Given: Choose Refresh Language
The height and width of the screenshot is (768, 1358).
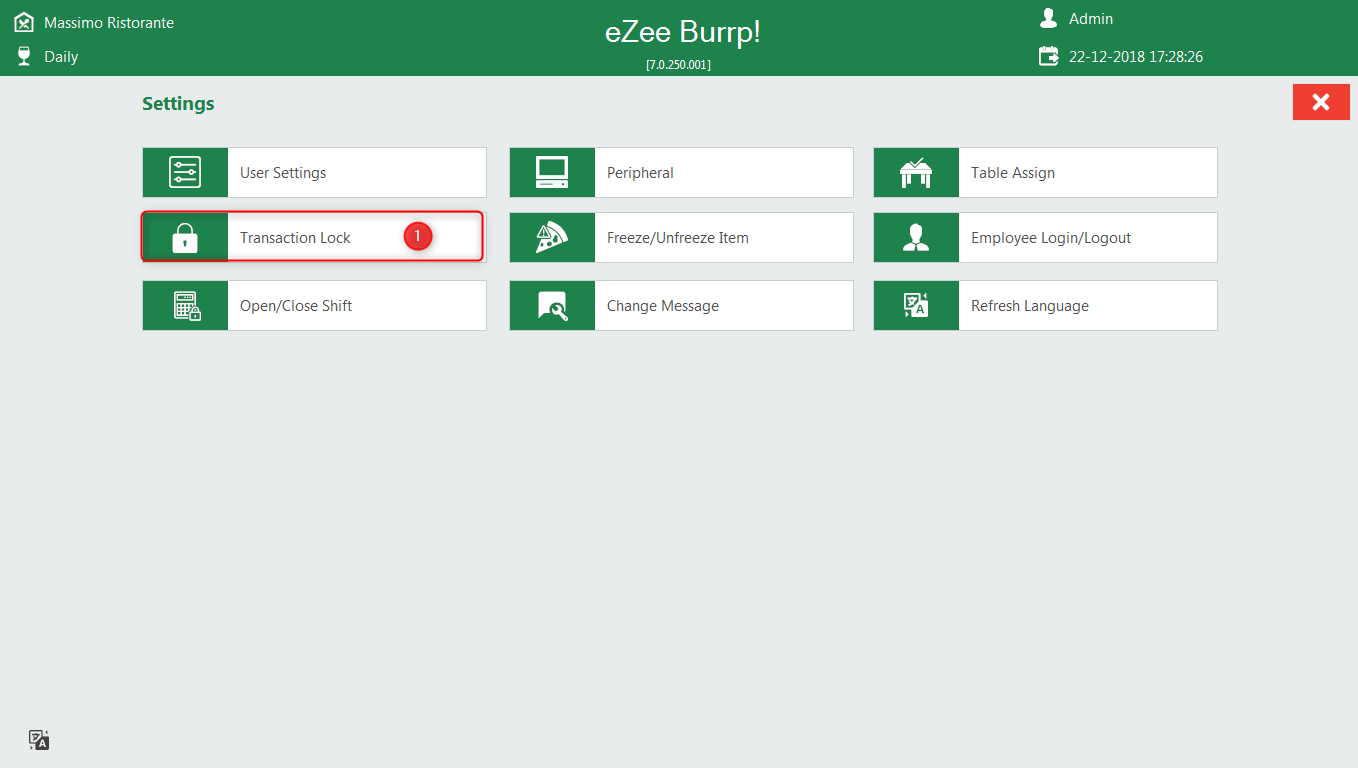Looking at the screenshot, I should click(x=1045, y=306).
